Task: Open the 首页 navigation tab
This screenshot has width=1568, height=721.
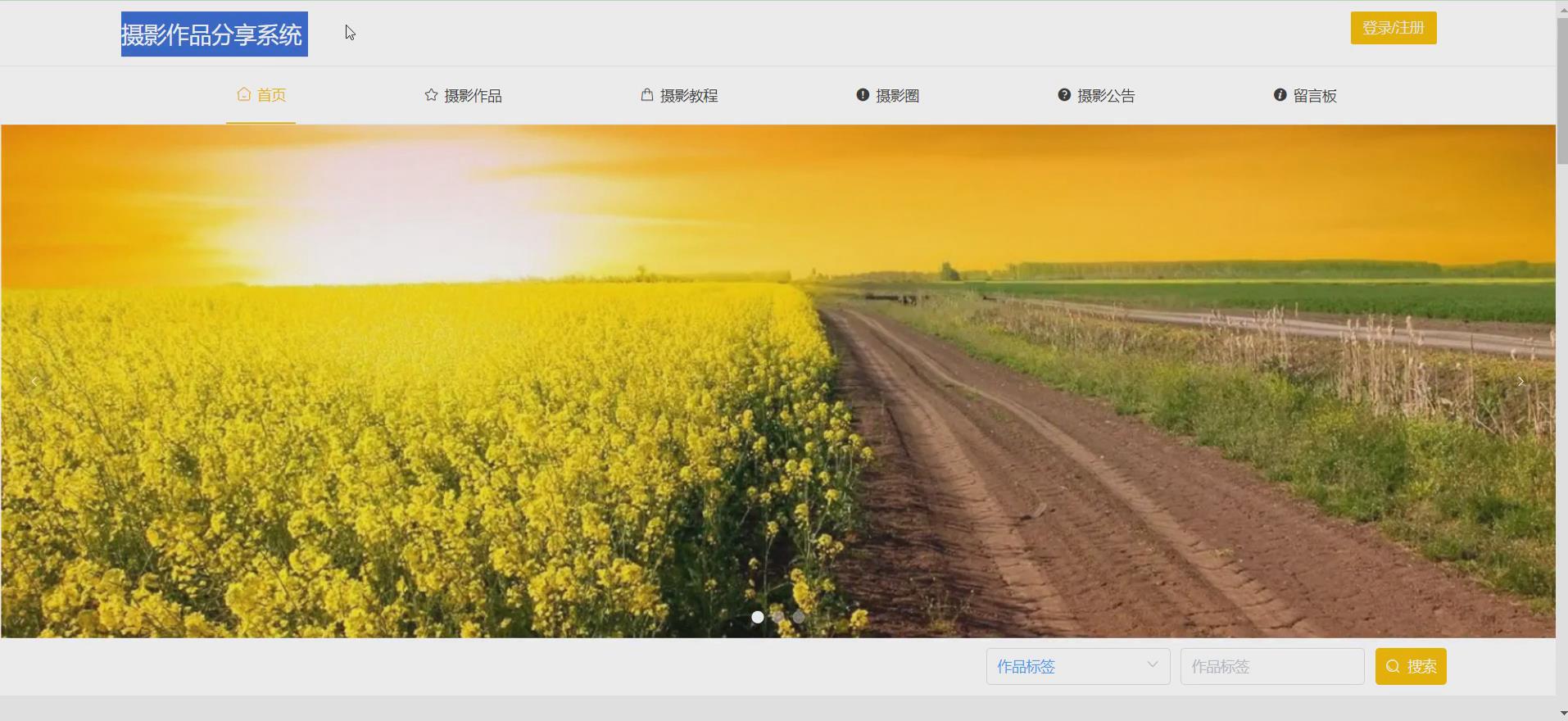Action: pyautogui.click(x=261, y=95)
